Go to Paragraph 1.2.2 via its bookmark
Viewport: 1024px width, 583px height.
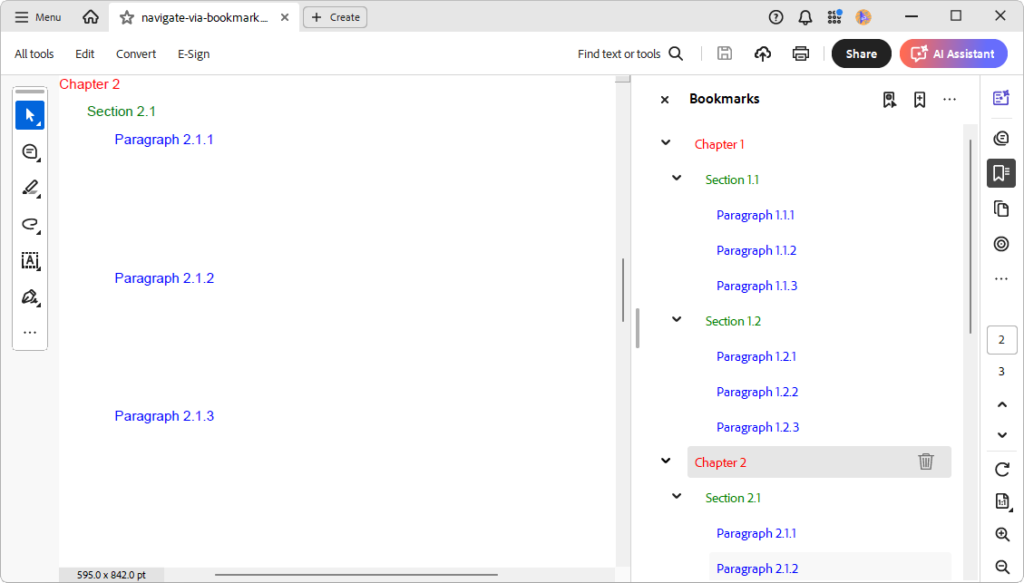click(757, 391)
